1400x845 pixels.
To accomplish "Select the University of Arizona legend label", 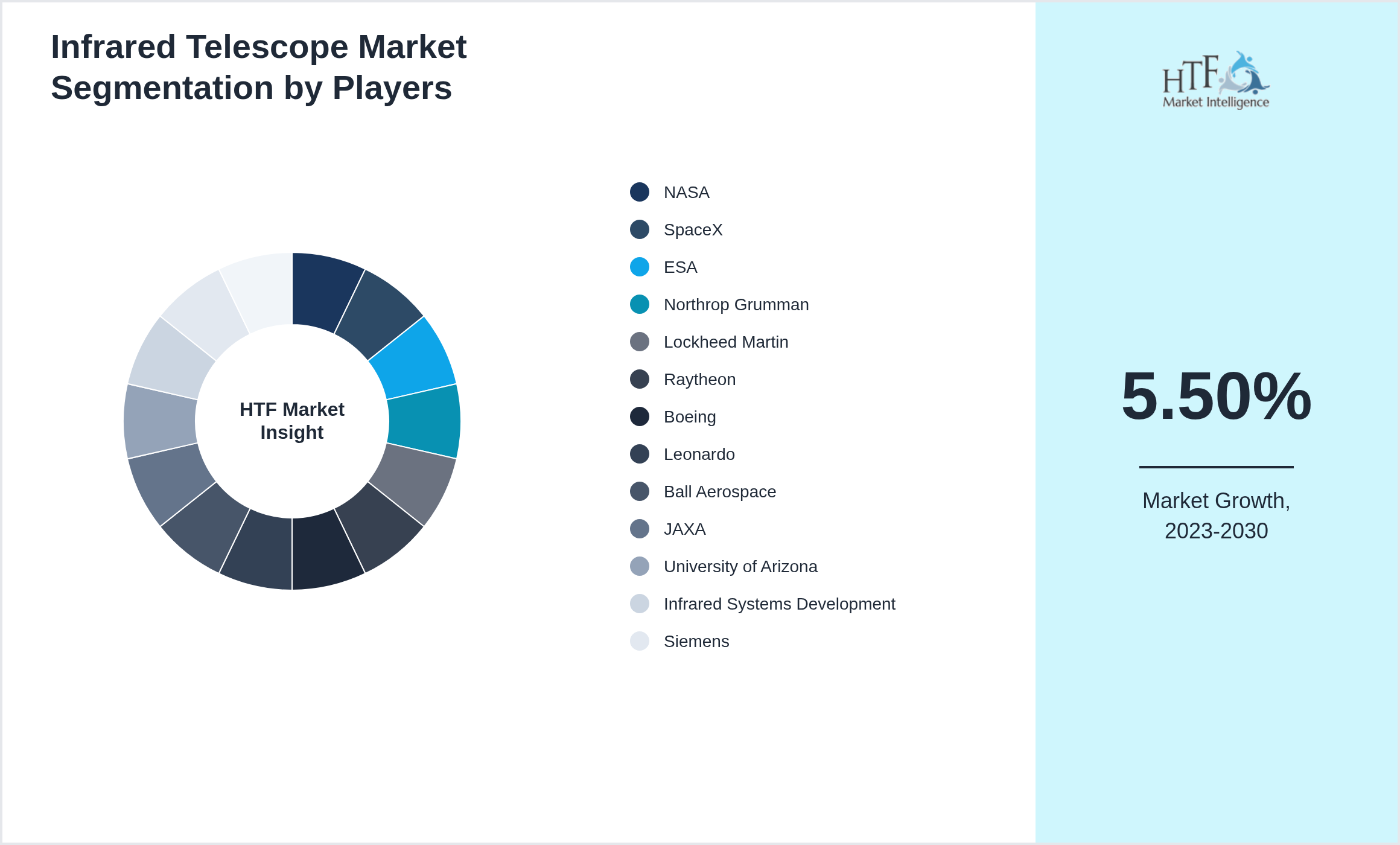I will [x=740, y=567].
